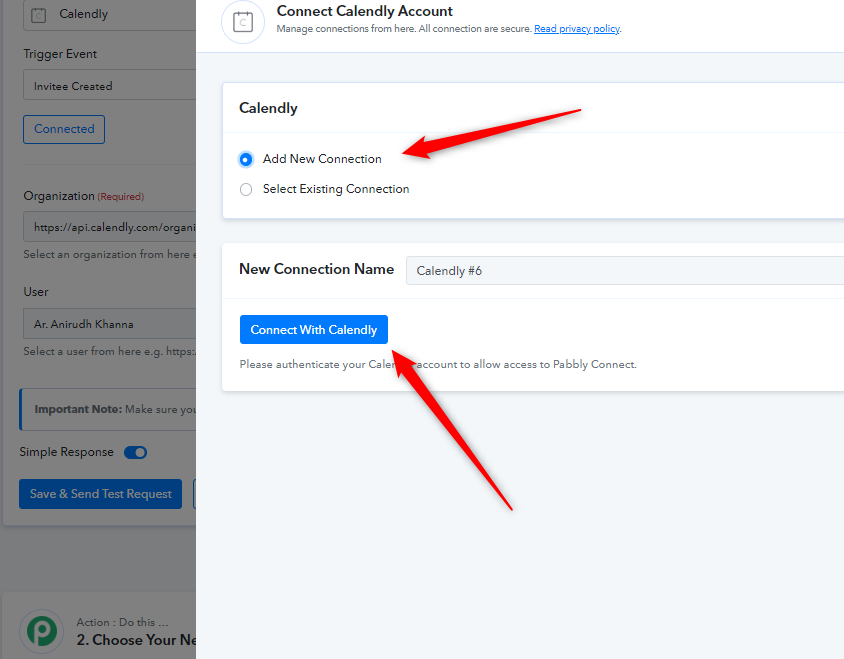Click the 'Select an organization from here' hint
This screenshot has height=659, width=844.
point(109,254)
